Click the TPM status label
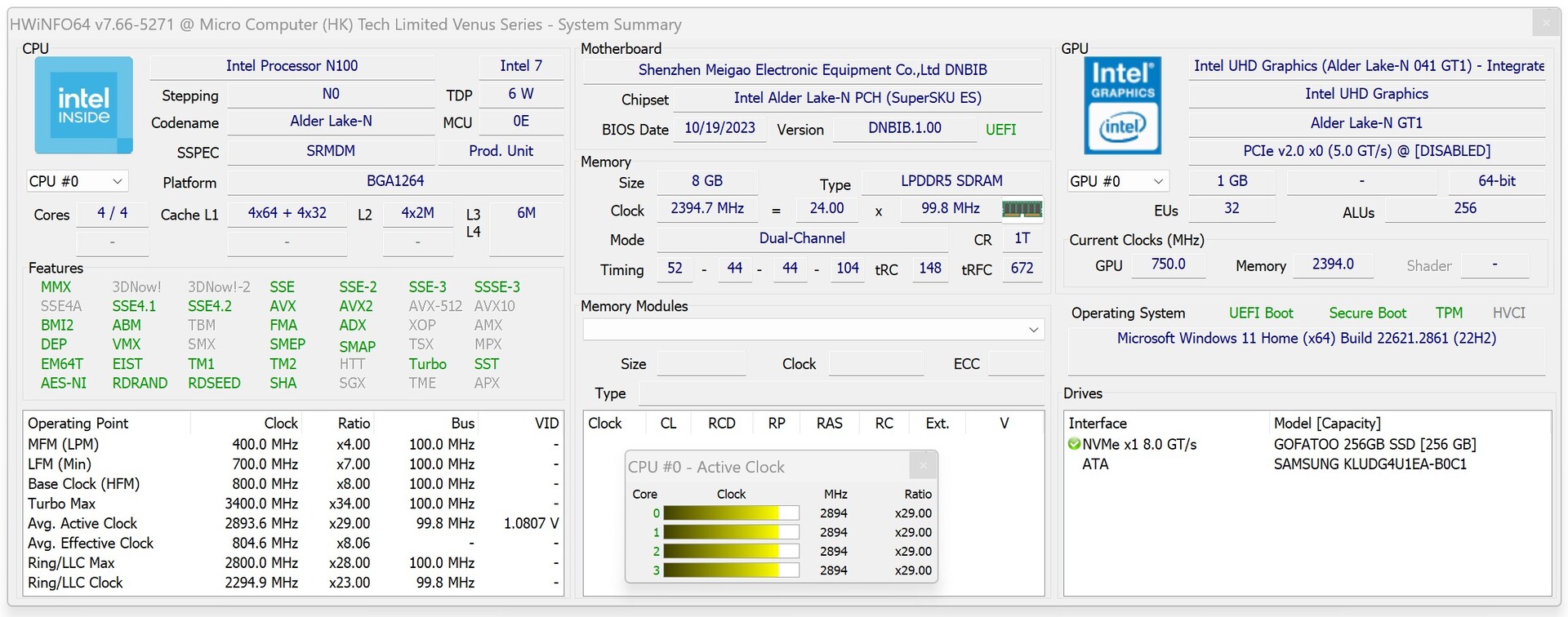The image size is (1568, 617). coord(1450,313)
